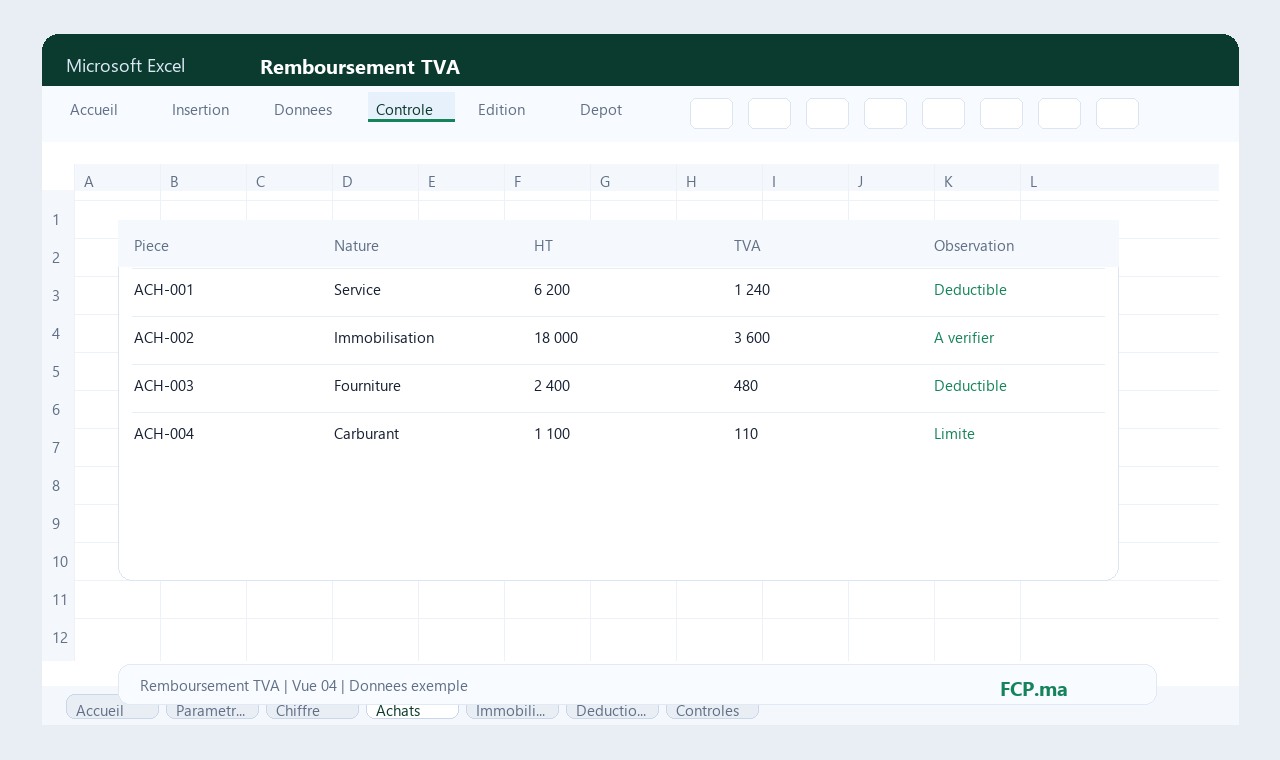Click the status text Vue 04 | Donnees exemple
The image size is (1280, 760).
click(380, 686)
